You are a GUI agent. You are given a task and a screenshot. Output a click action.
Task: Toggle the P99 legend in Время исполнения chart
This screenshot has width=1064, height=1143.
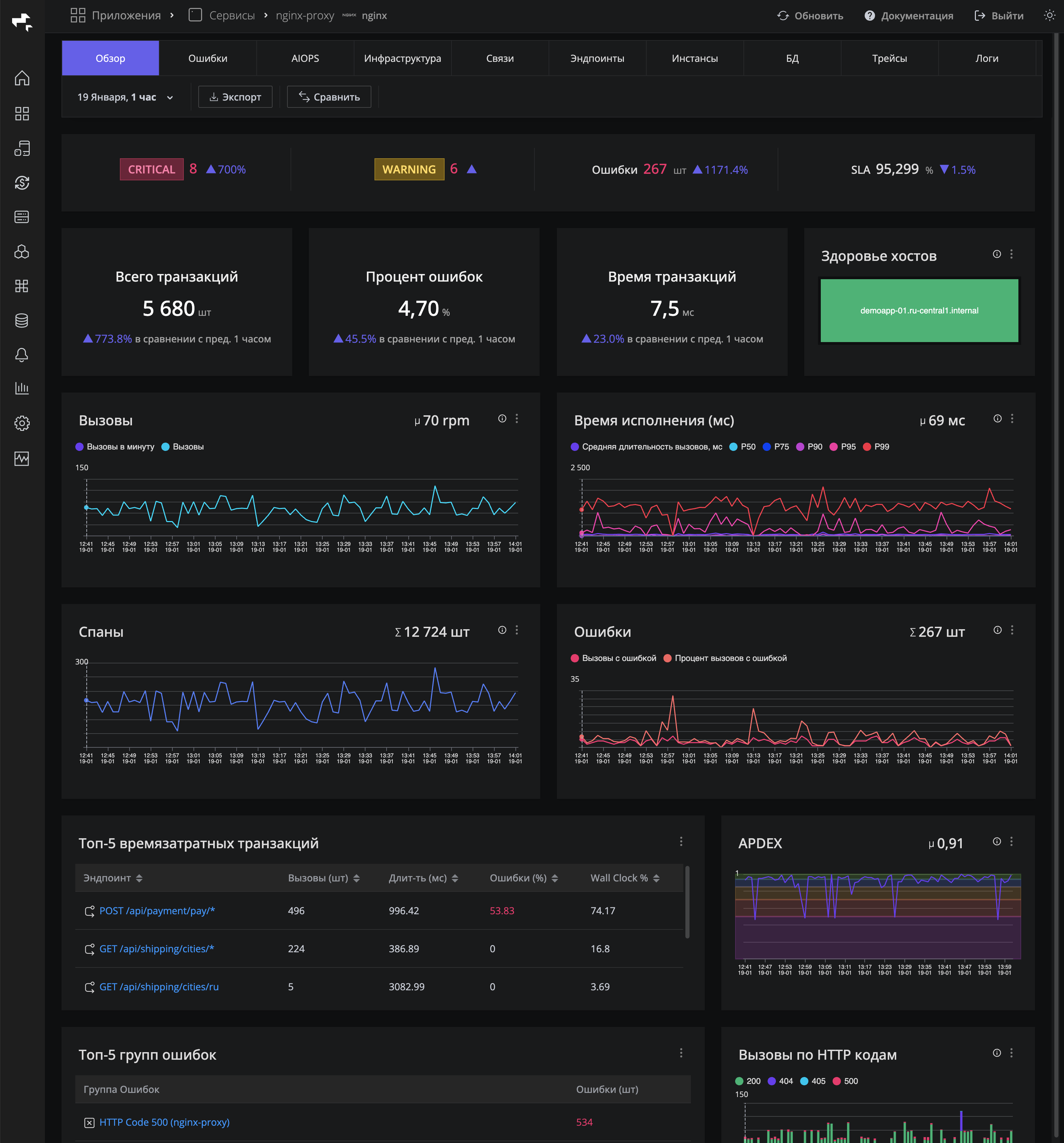(x=877, y=446)
